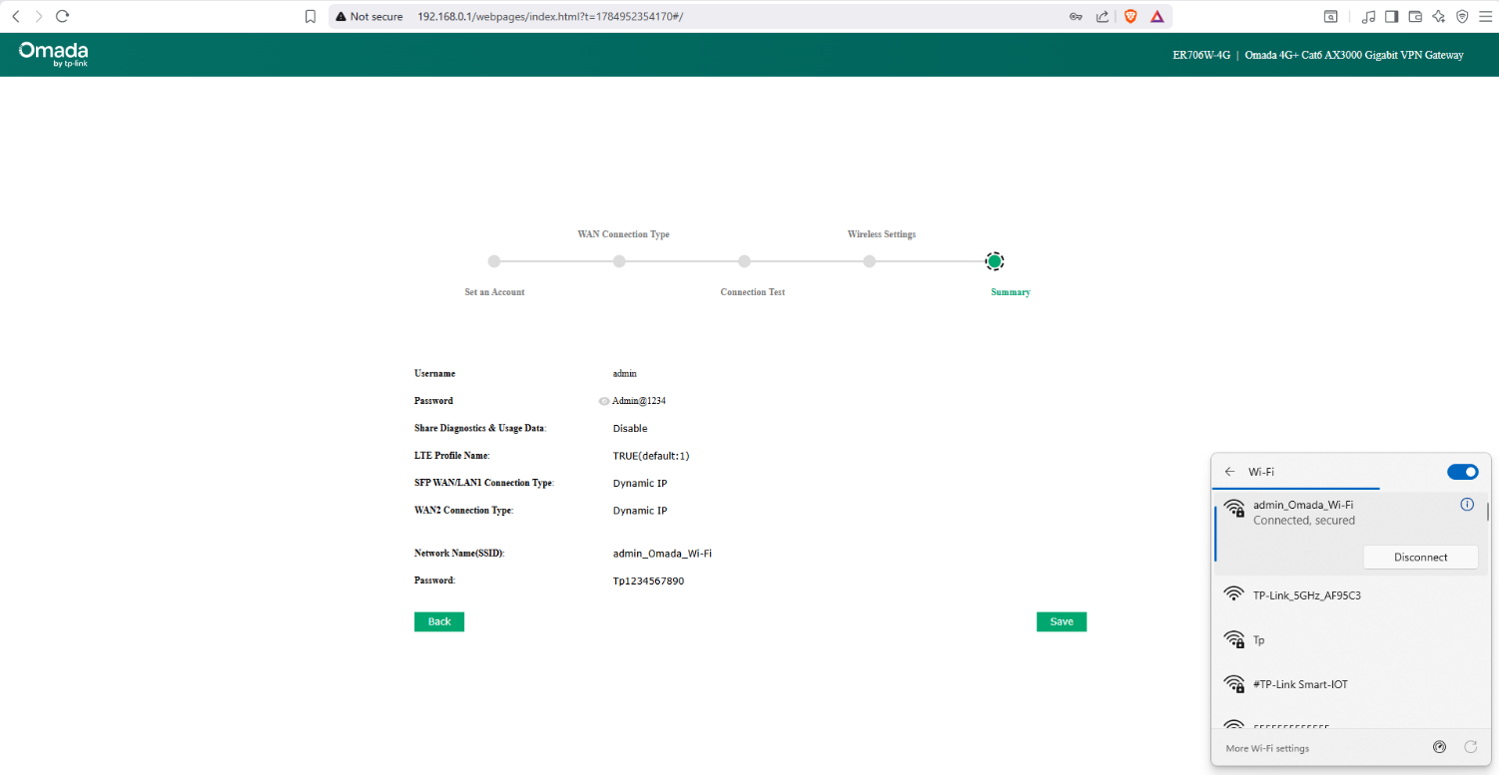This screenshot has width=1499, height=775.
Task: Open Leo AI sparkle icon
Action: tap(1439, 16)
